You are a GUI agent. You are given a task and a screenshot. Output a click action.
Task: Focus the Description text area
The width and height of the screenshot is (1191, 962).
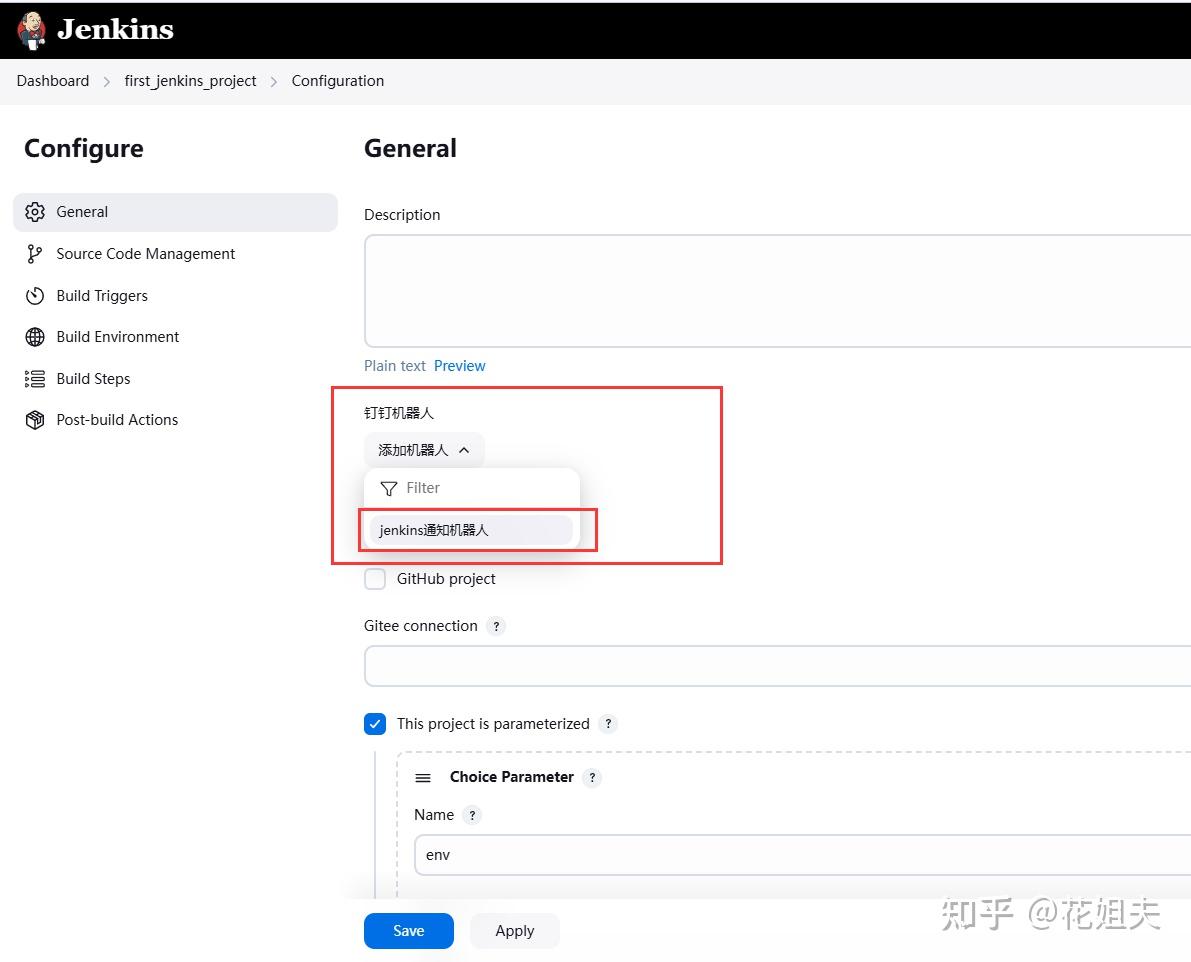tap(777, 291)
